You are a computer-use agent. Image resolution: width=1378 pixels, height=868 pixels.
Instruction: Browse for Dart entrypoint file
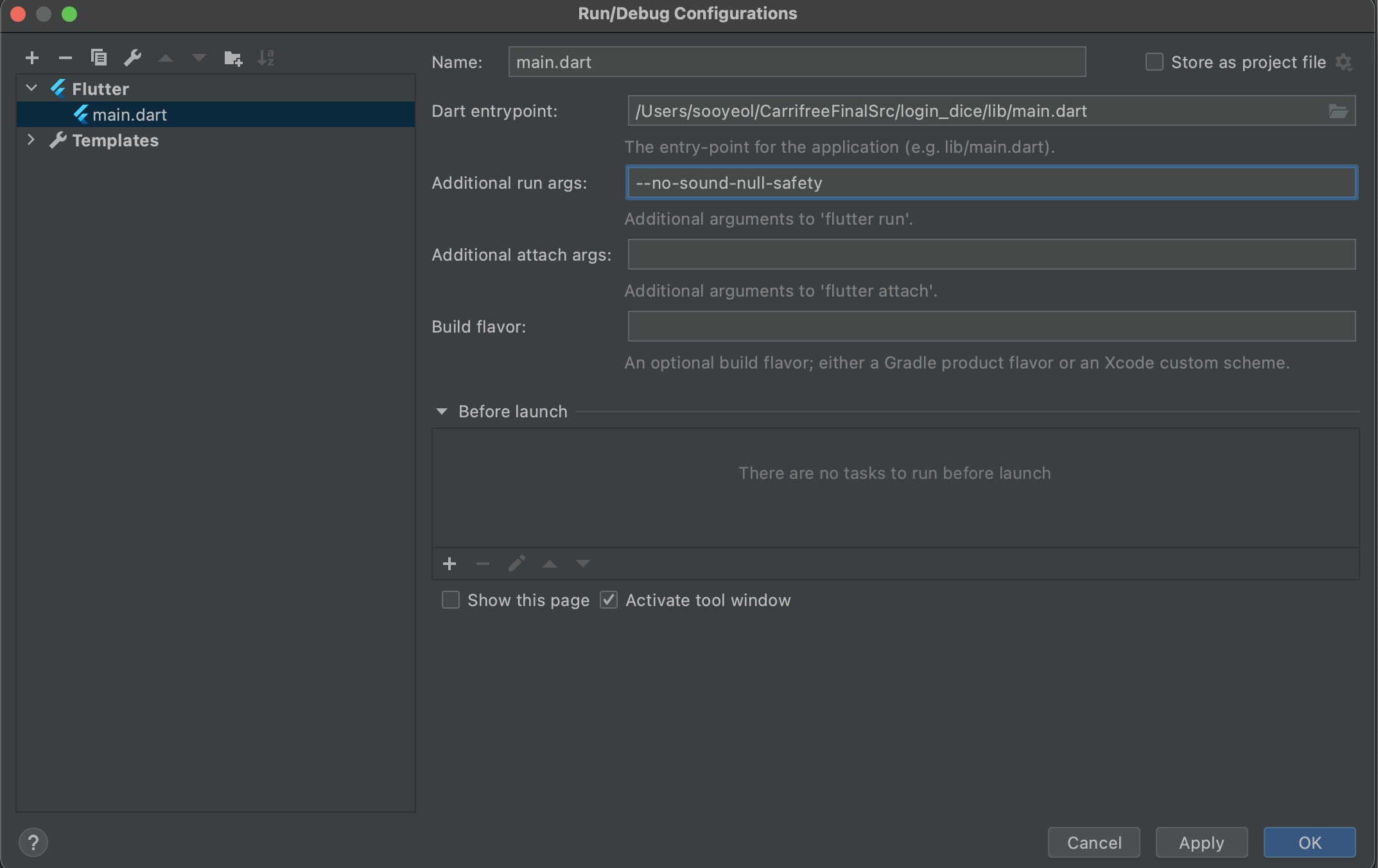pos(1338,112)
